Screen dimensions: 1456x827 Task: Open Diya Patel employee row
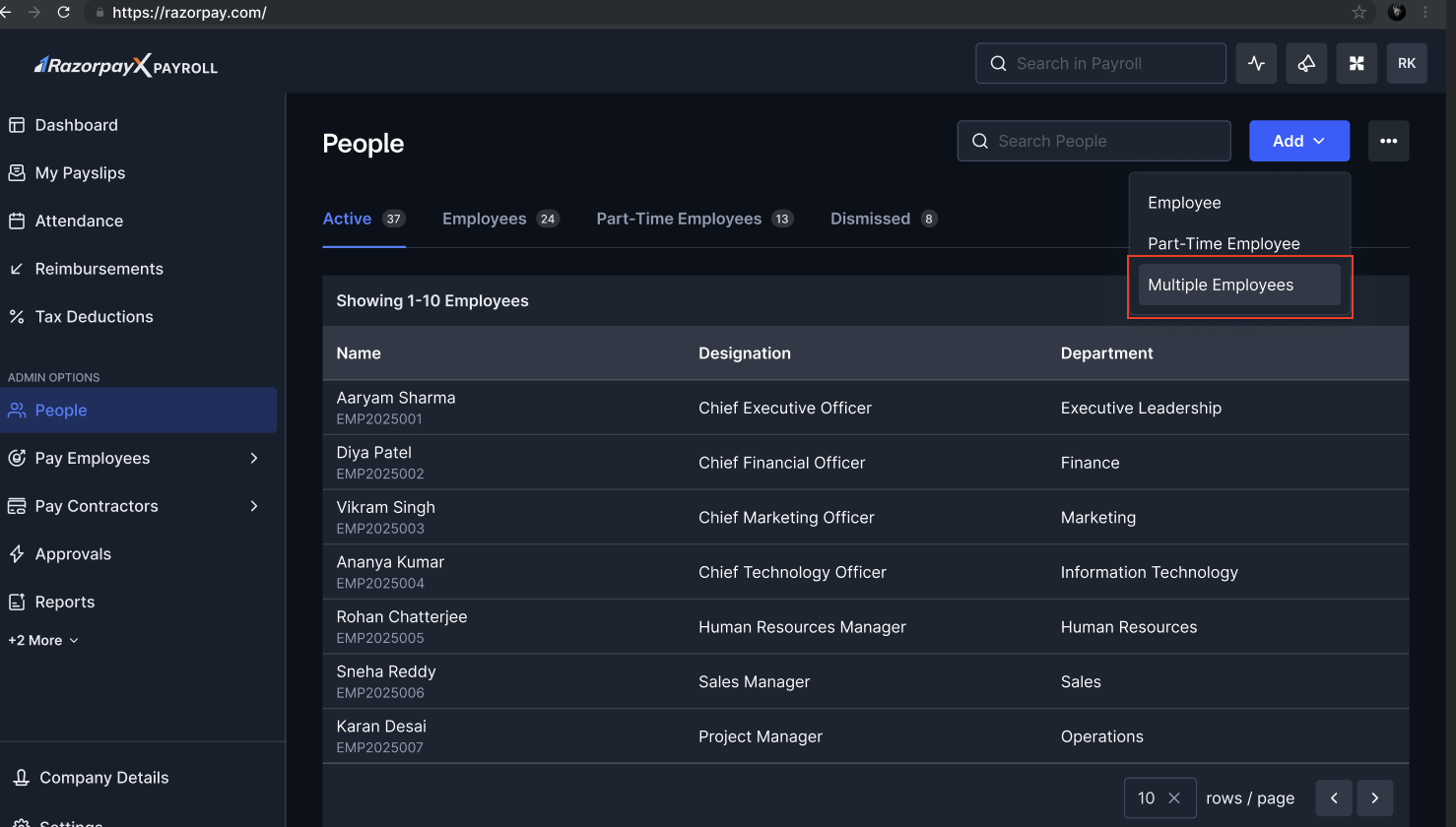pyautogui.click(x=865, y=463)
